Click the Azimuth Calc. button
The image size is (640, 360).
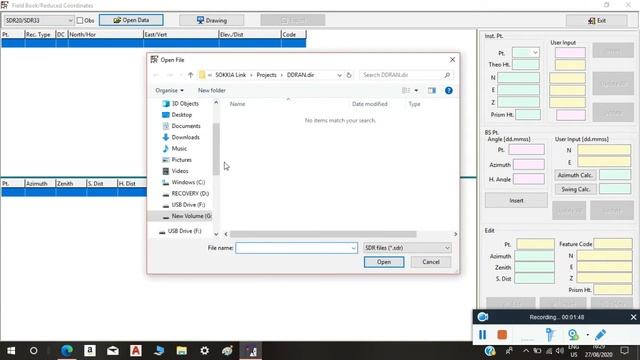[575, 175]
